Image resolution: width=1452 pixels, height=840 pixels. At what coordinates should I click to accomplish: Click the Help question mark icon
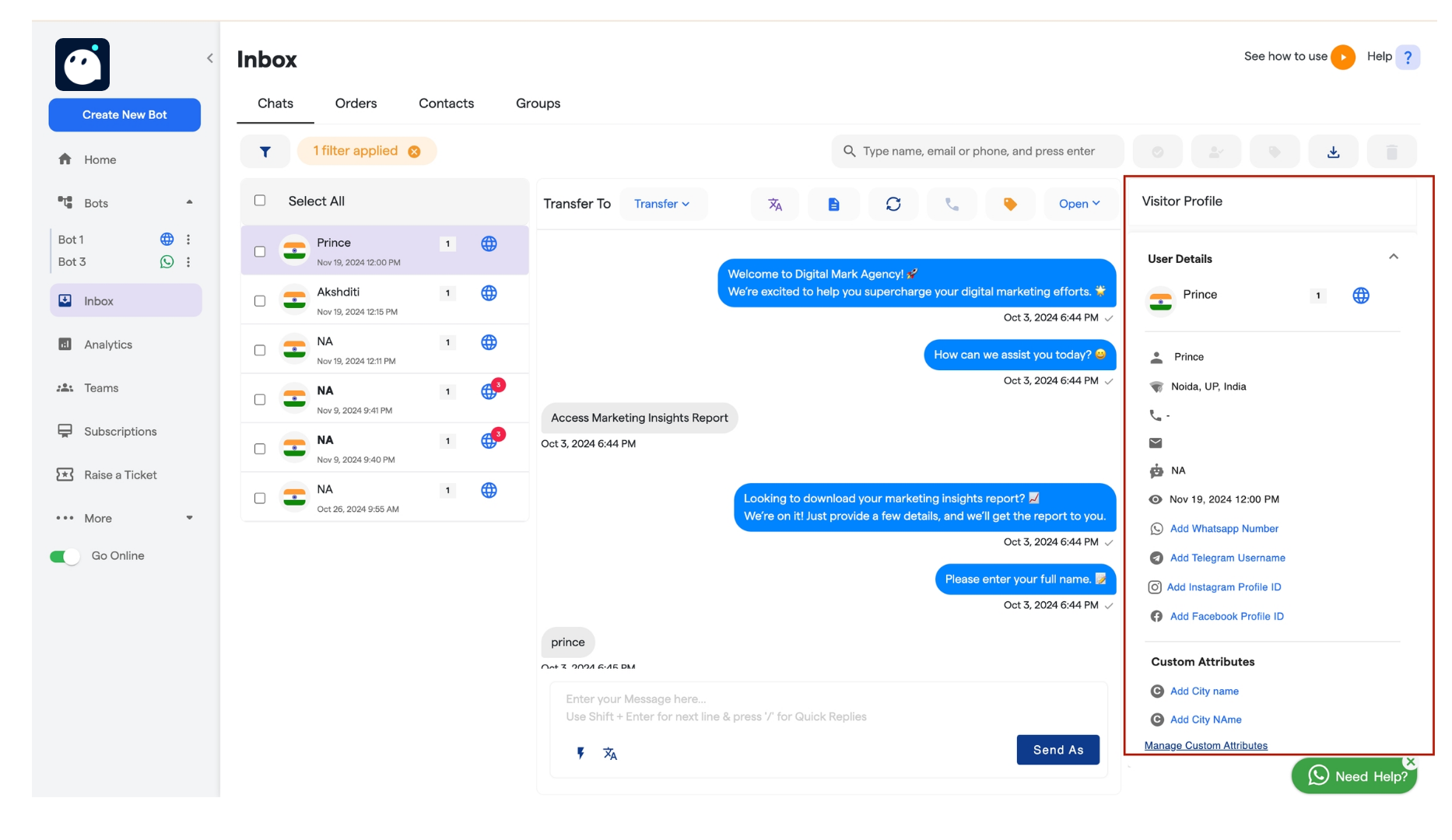coord(1408,57)
